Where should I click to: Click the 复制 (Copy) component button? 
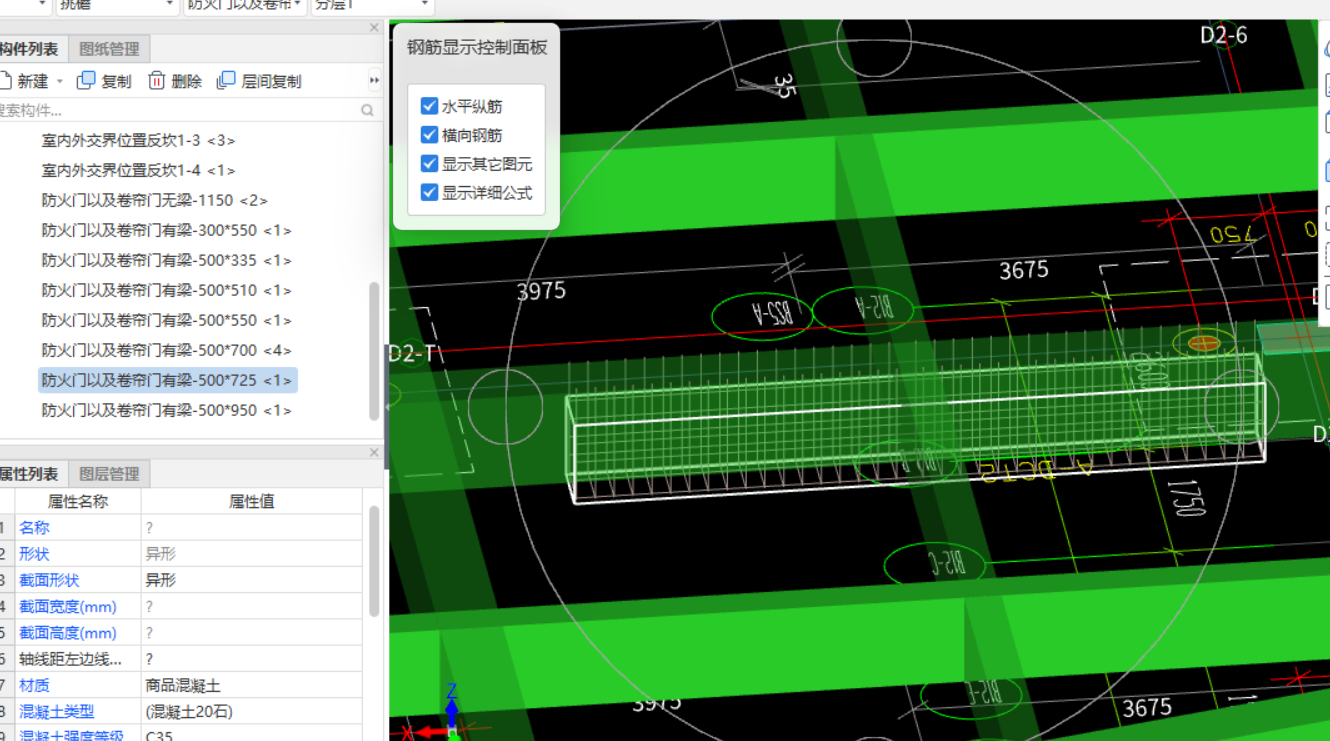pyautogui.click(x=104, y=81)
